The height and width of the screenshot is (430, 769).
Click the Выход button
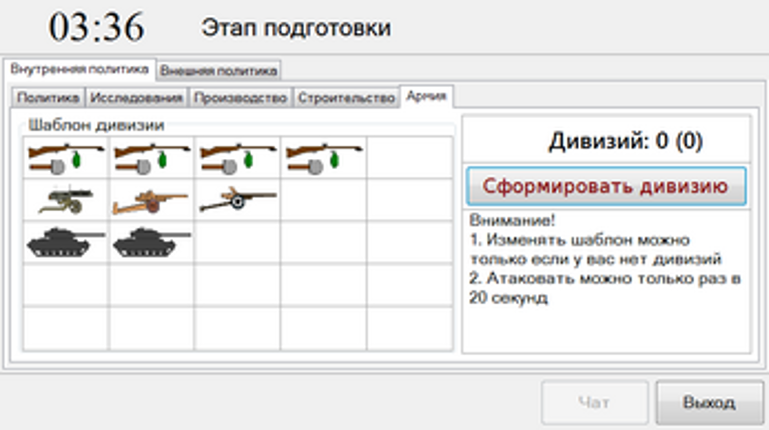[709, 403]
